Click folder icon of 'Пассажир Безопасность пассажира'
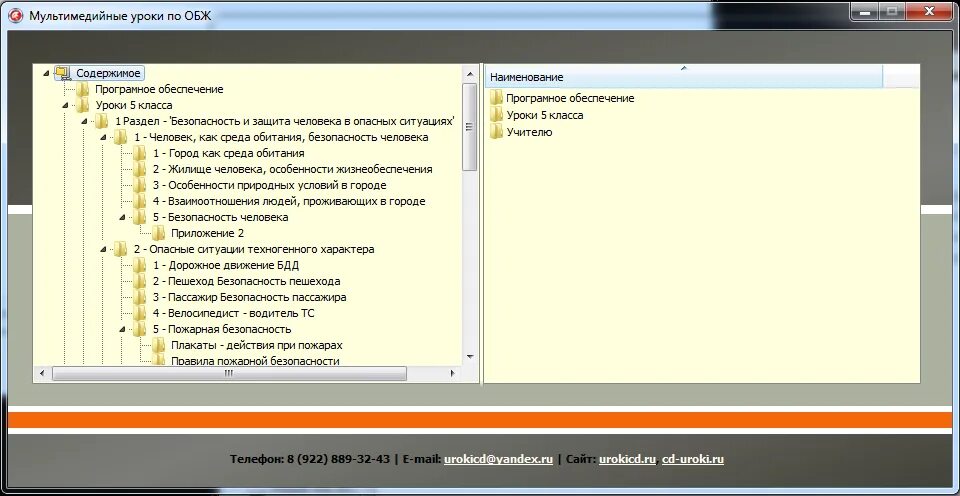This screenshot has width=960, height=496. coord(140,297)
